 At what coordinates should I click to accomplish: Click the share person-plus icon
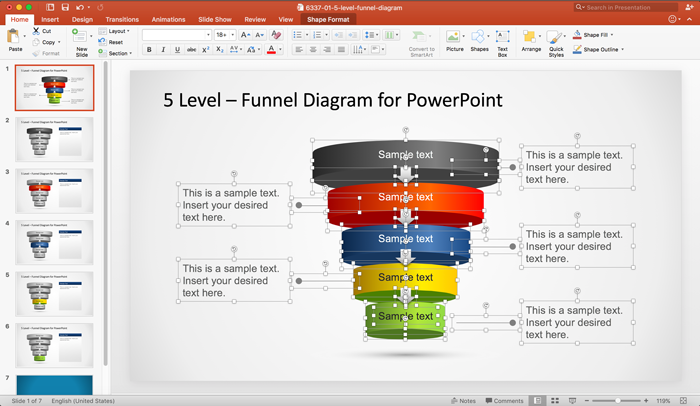pos(689,7)
